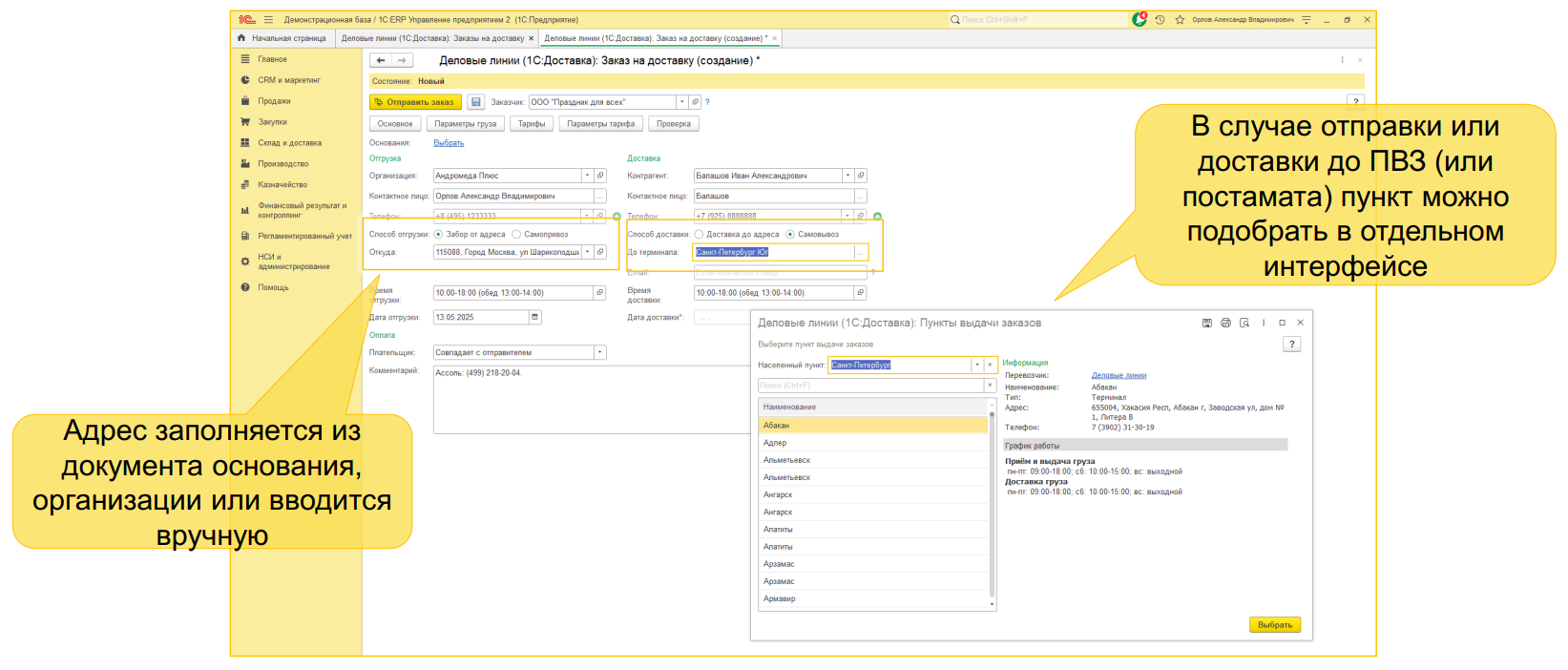Viewport: 1568px width, 670px height.
Task: Select the Самопривоз radio button
Action: coord(516,234)
